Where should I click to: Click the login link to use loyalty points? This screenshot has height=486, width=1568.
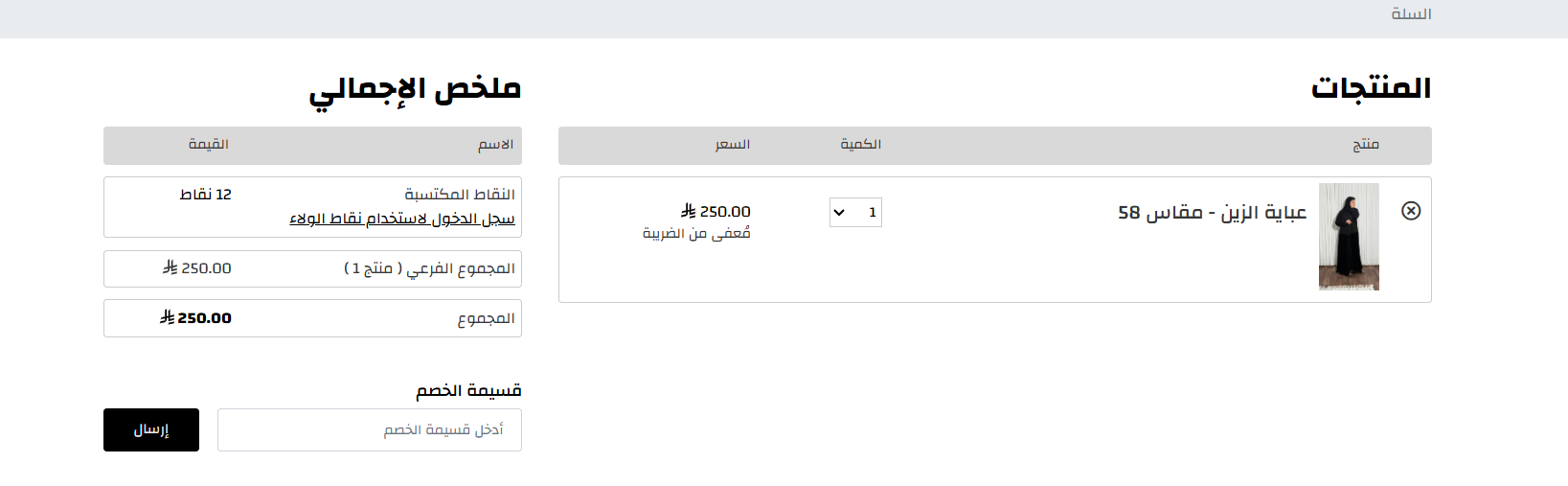pyautogui.click(x=402, y=219)
